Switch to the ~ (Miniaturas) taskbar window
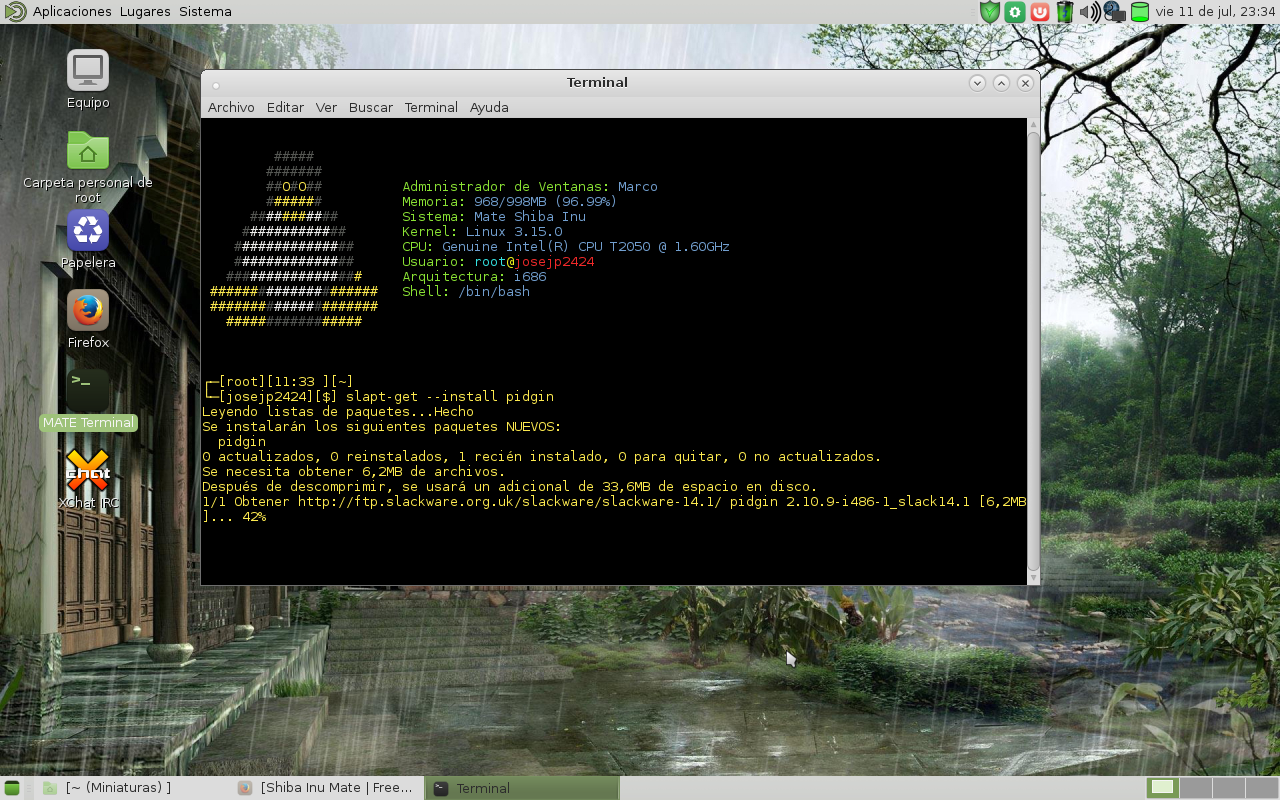The width and height of the screenshot is (1280, 800). pyautogui.click(x=130, y=788)
